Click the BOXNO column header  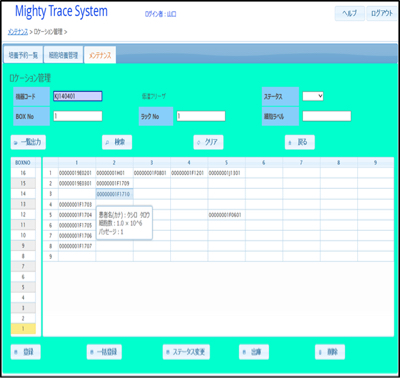coord(23,163)
